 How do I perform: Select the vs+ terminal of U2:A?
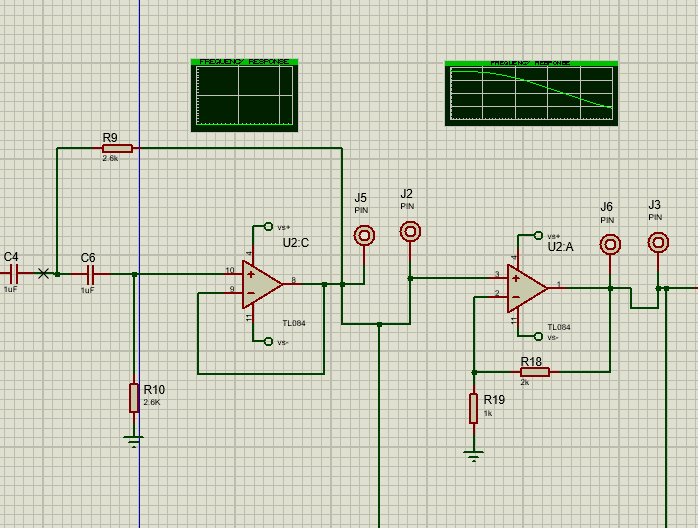pyautogui.click(x=538, y=235)
